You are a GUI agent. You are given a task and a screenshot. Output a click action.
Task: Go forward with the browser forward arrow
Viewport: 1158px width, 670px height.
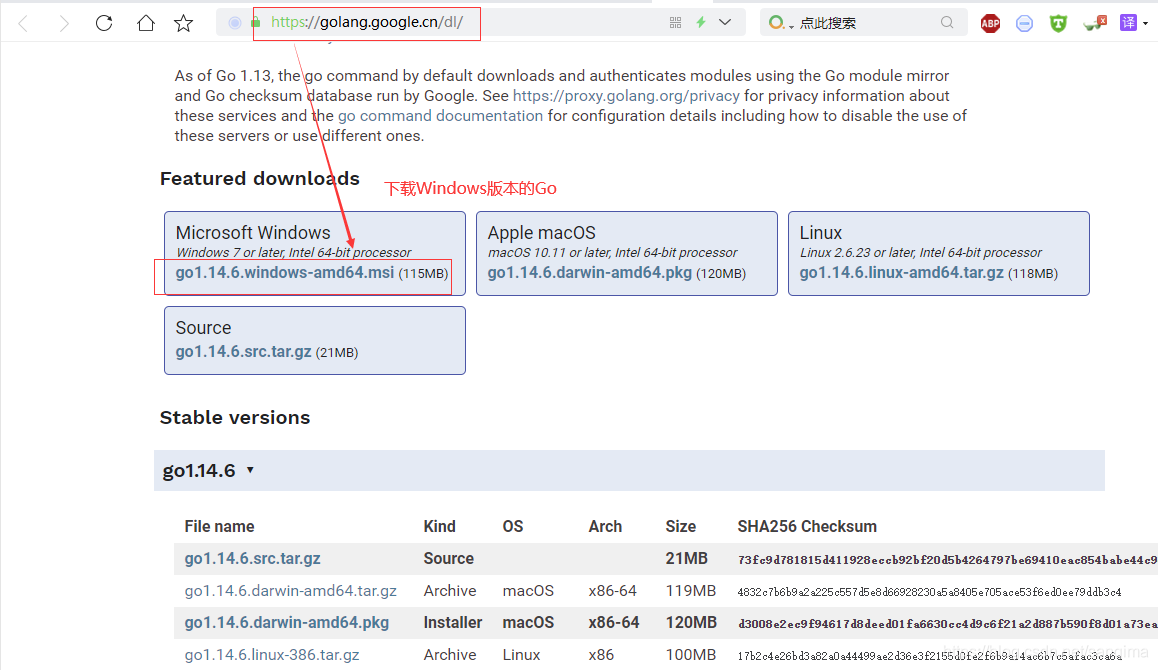coord(64,24)
